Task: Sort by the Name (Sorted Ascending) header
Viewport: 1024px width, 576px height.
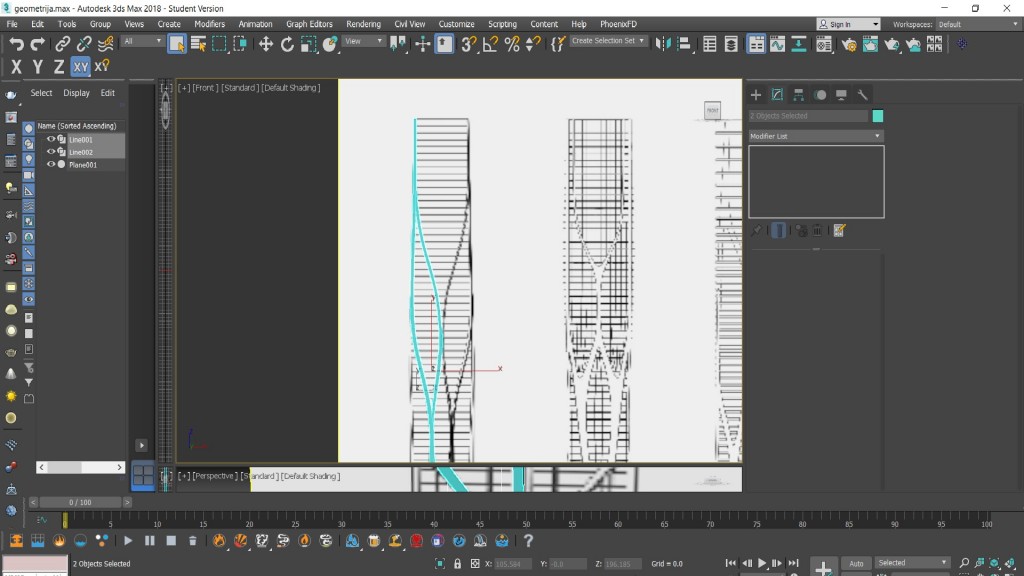Action: pos(77,126)
